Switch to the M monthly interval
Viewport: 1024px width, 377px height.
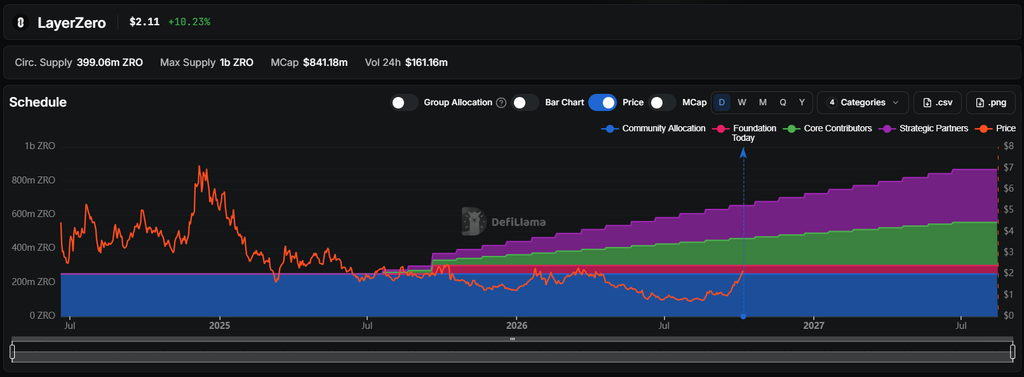(762, 103)
